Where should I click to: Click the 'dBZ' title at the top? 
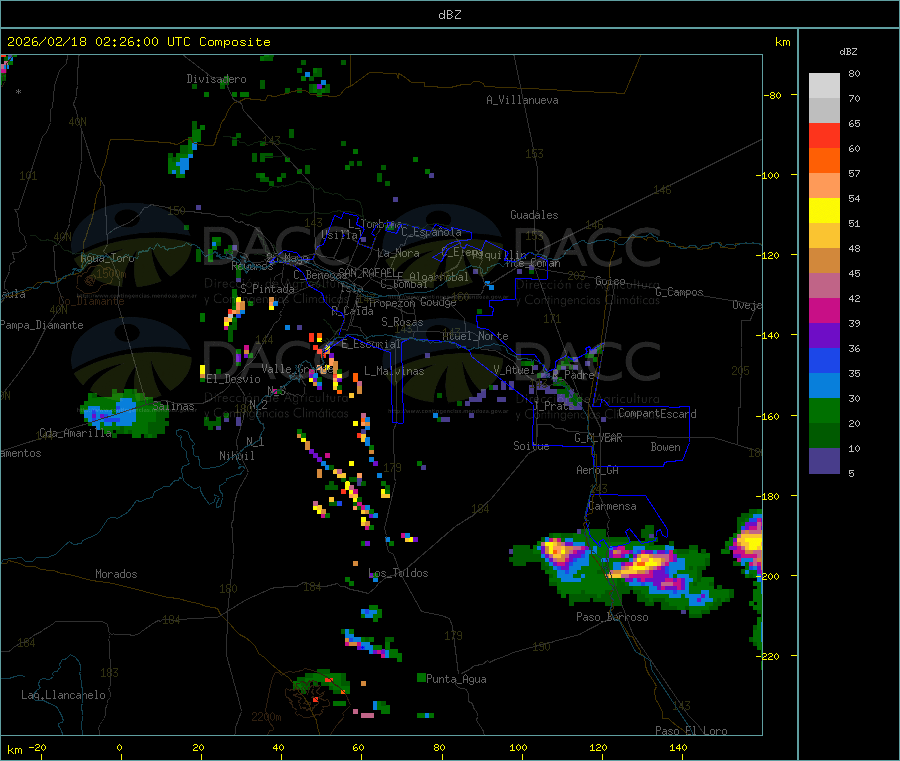pos(449,15)
